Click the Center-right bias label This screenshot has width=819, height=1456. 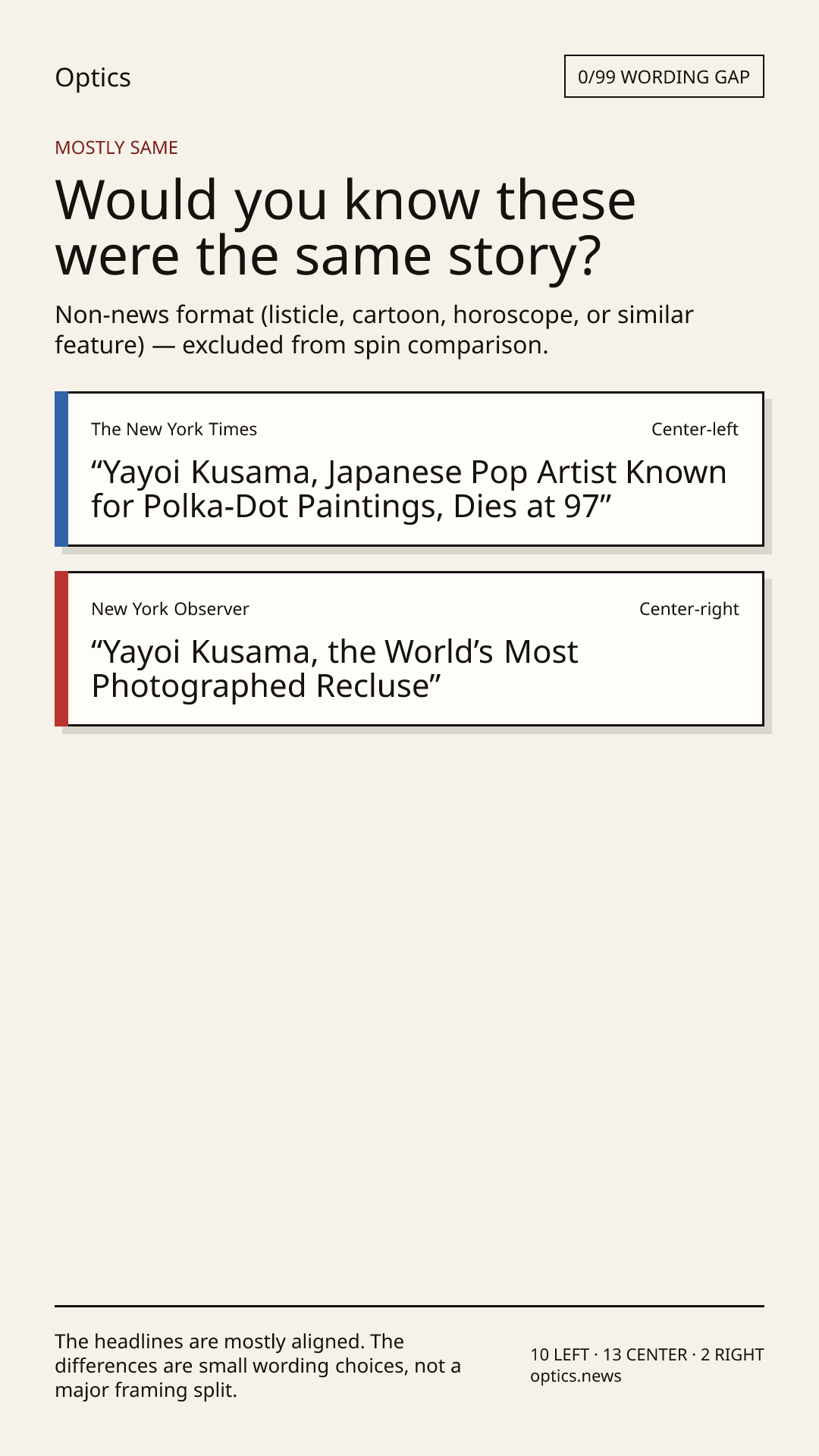(689, 609)
